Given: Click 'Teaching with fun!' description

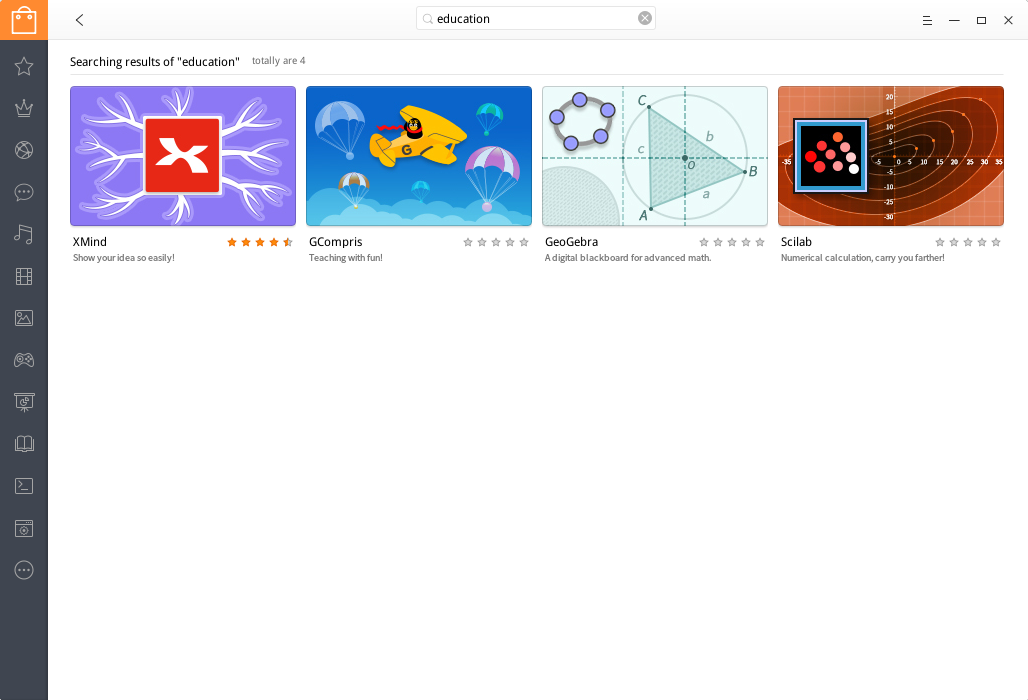Looking at the screenshot, I should 346,258.
